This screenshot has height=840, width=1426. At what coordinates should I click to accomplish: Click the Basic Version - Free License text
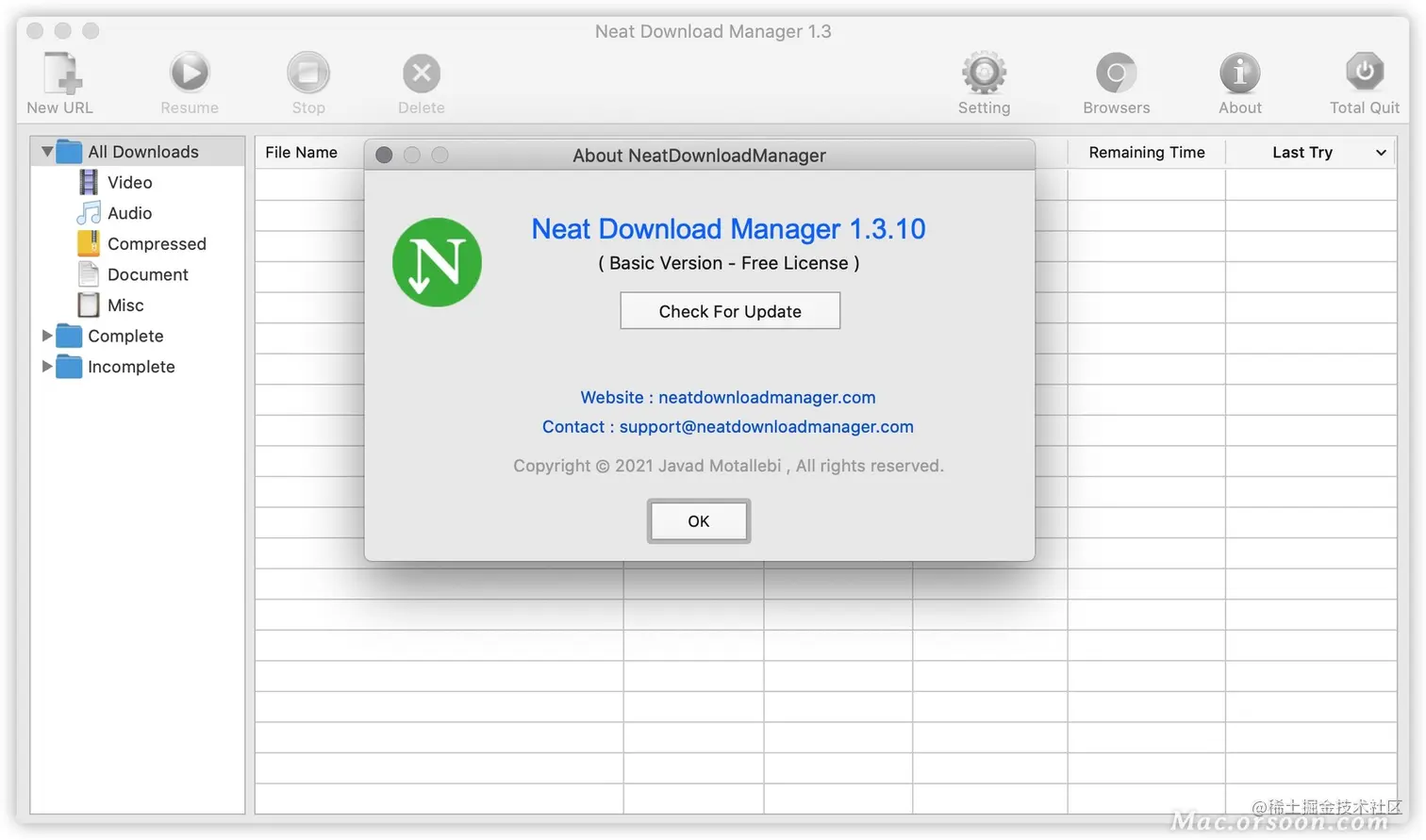[x=729, y=264]
